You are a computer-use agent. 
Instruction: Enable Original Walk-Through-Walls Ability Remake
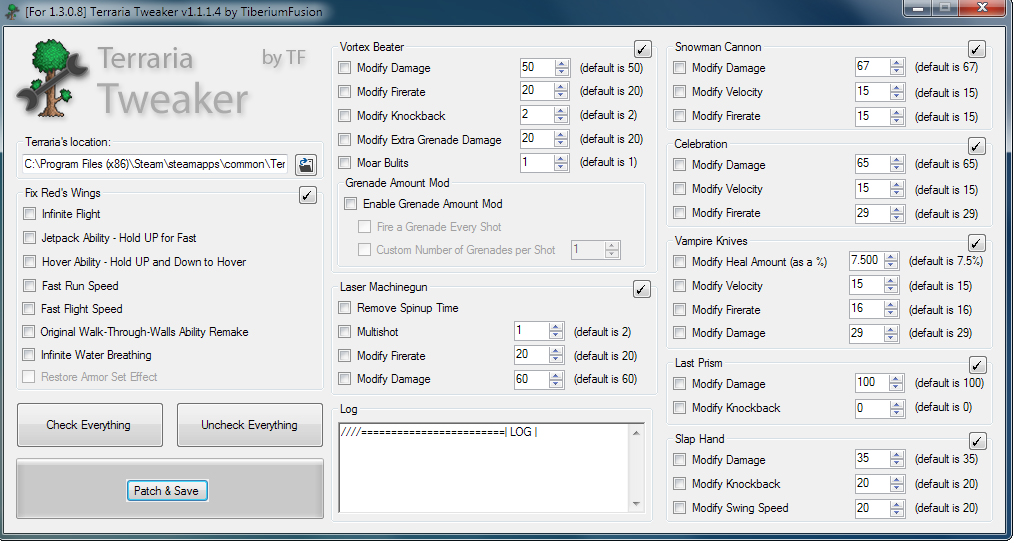[28, 332]
